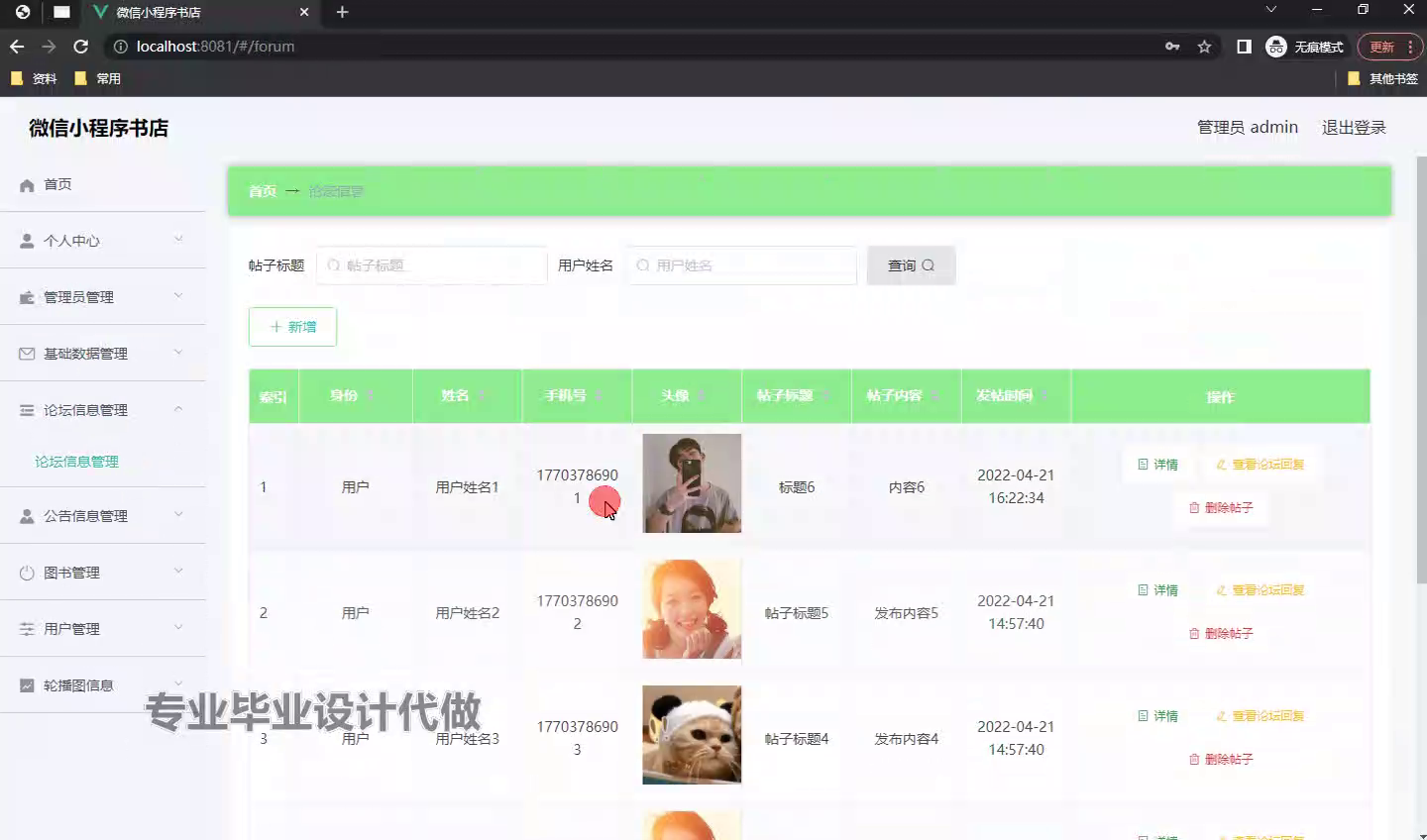Close the 微信小程序书店 browser tab
Viewport: 1427px width, 840px height.
click(x=304, y=13)
